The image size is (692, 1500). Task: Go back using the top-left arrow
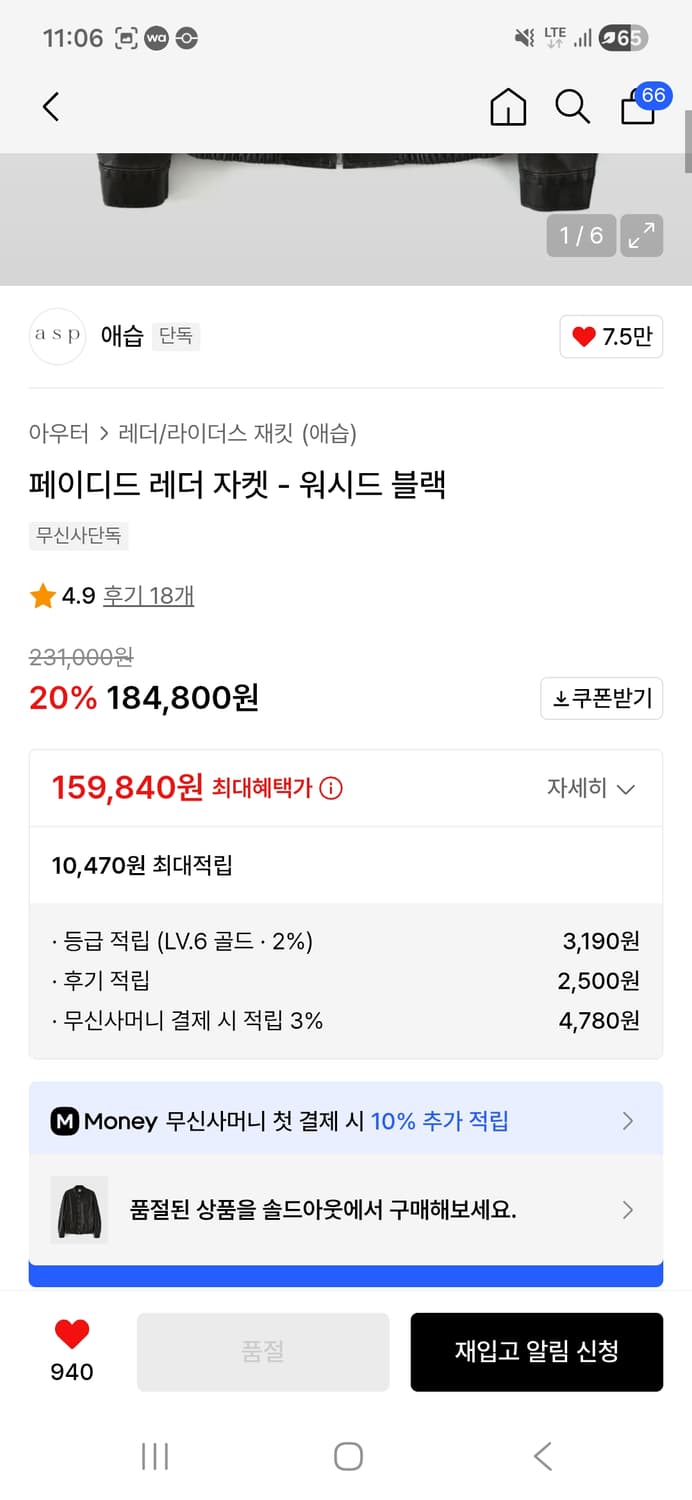click(51, 107)
